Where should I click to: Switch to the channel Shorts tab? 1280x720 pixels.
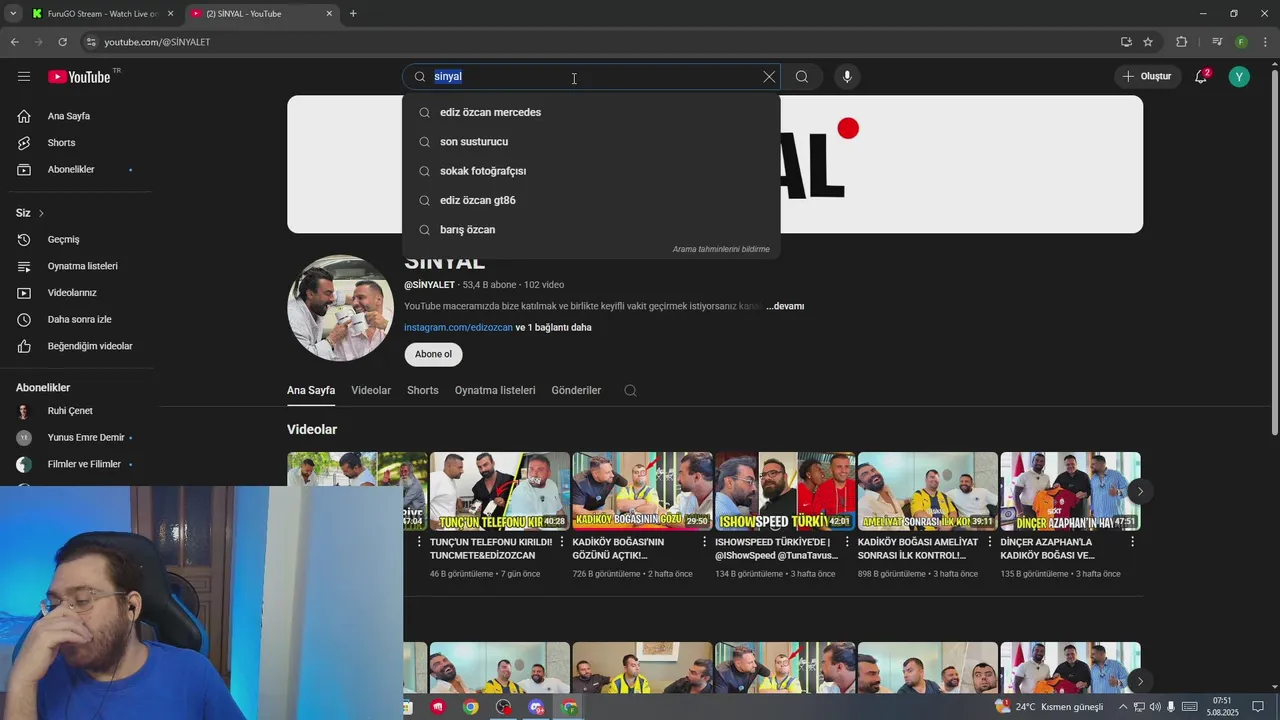(423, 390)
